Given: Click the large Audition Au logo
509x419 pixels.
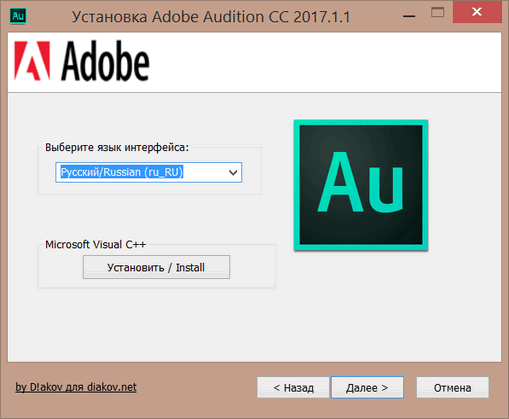Looking at the screenshot, I should 361,185.
